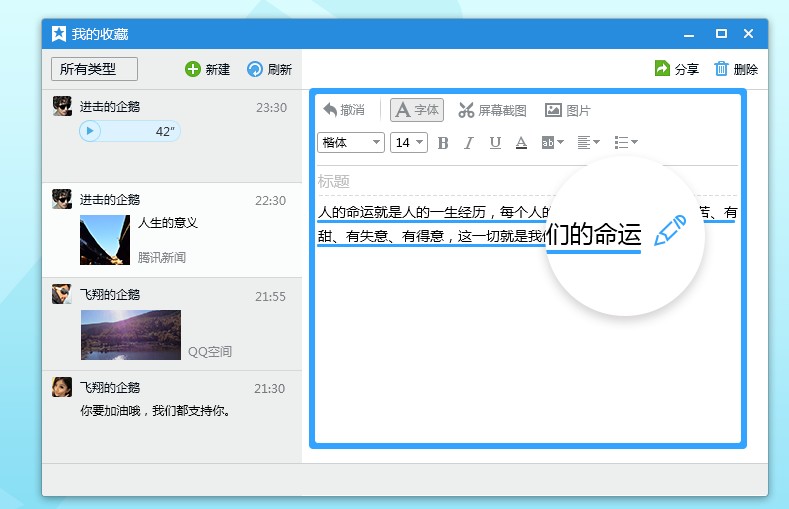789x509 pixels.
Task: Share the note with 分享
Action: point(677,68)
